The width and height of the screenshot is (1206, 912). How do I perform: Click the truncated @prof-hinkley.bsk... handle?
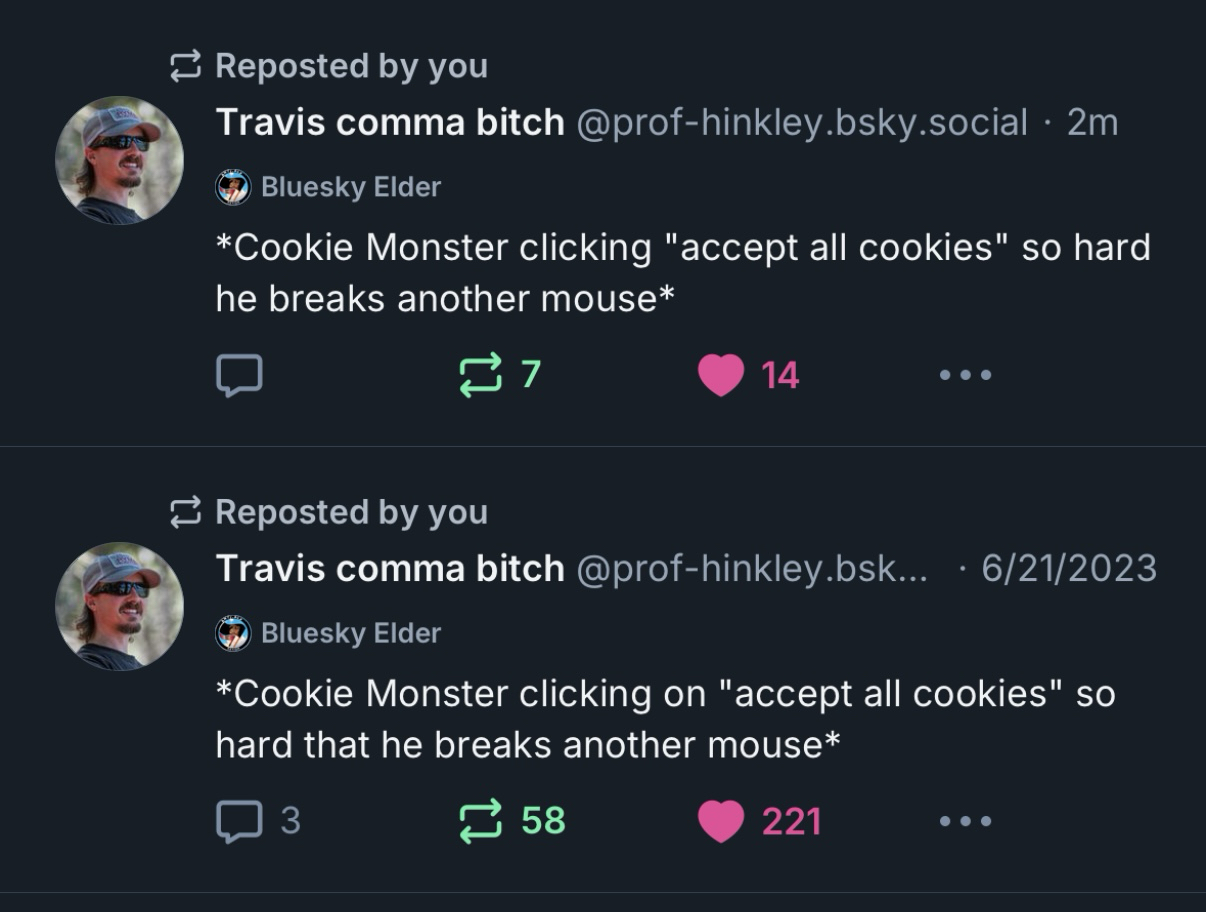(751, 569)
